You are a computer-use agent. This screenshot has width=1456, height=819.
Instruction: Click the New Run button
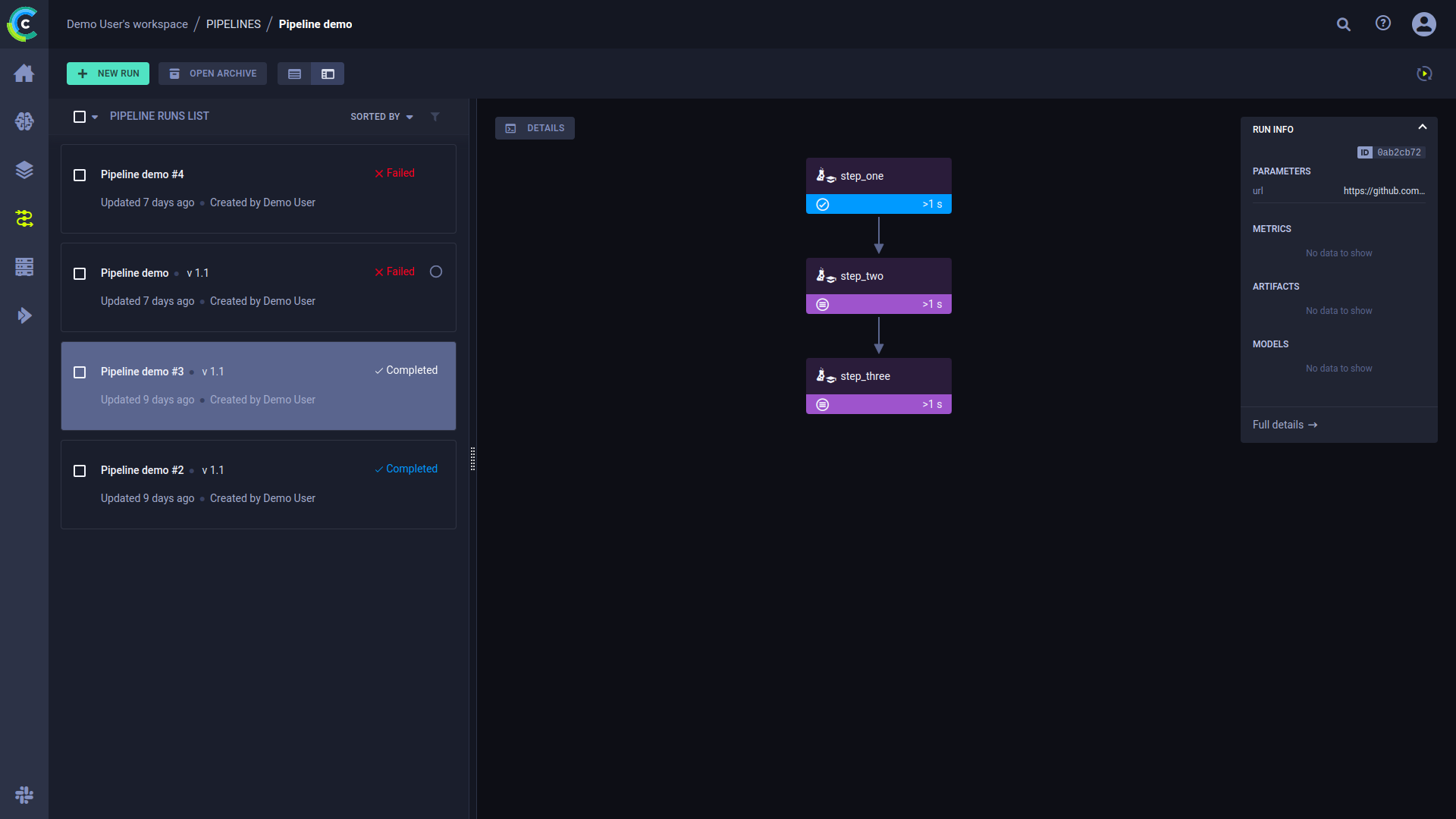tap(108, 74)
